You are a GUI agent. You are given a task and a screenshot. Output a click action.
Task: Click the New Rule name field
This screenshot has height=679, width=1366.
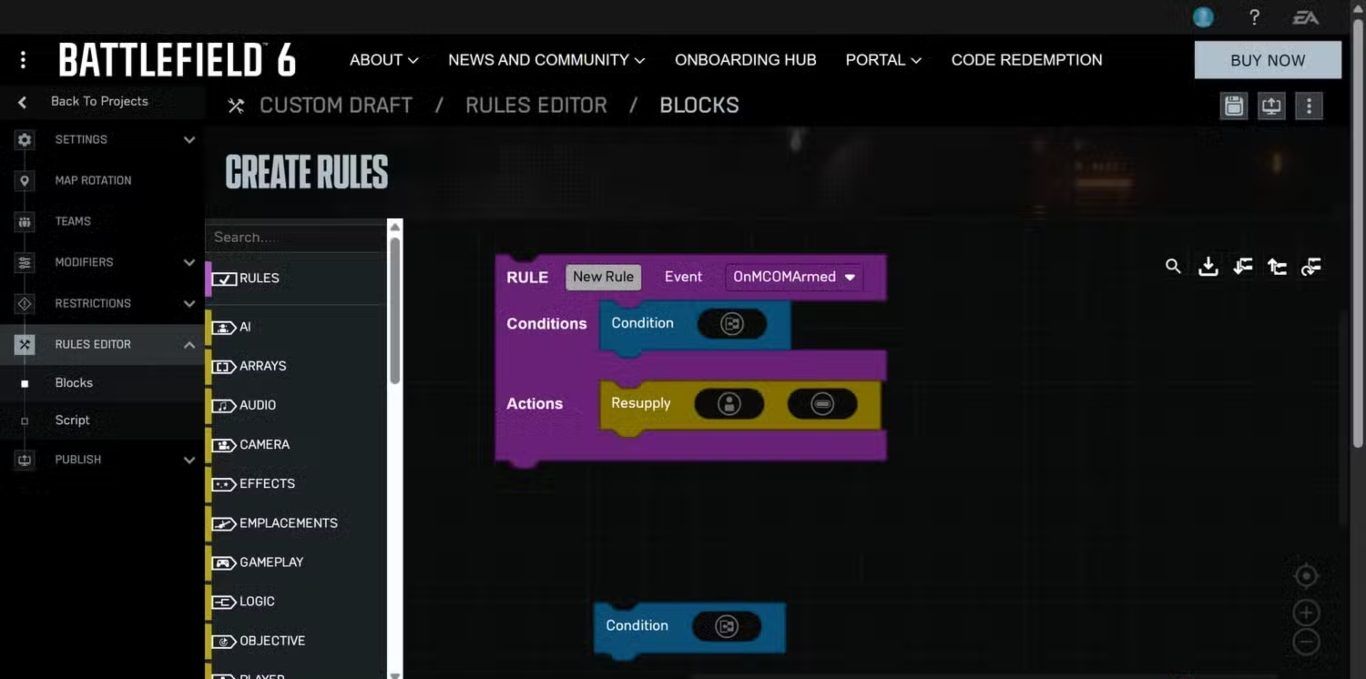tap(603, 277)
